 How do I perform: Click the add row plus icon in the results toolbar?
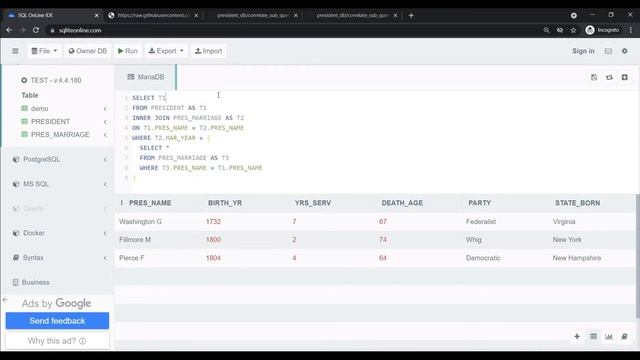click(x=577, y=336)
